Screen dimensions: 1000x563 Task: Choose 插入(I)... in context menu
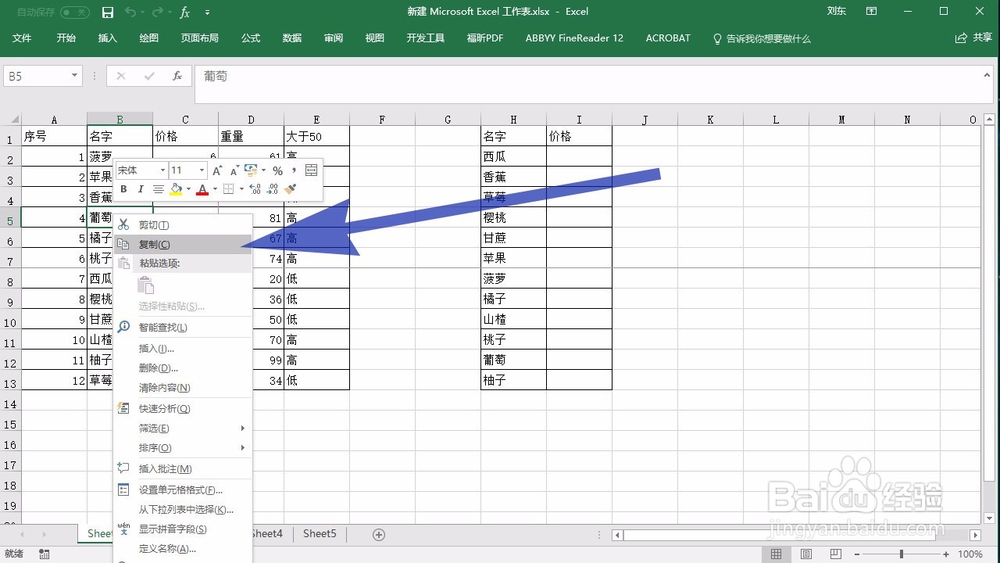(183, 348)
